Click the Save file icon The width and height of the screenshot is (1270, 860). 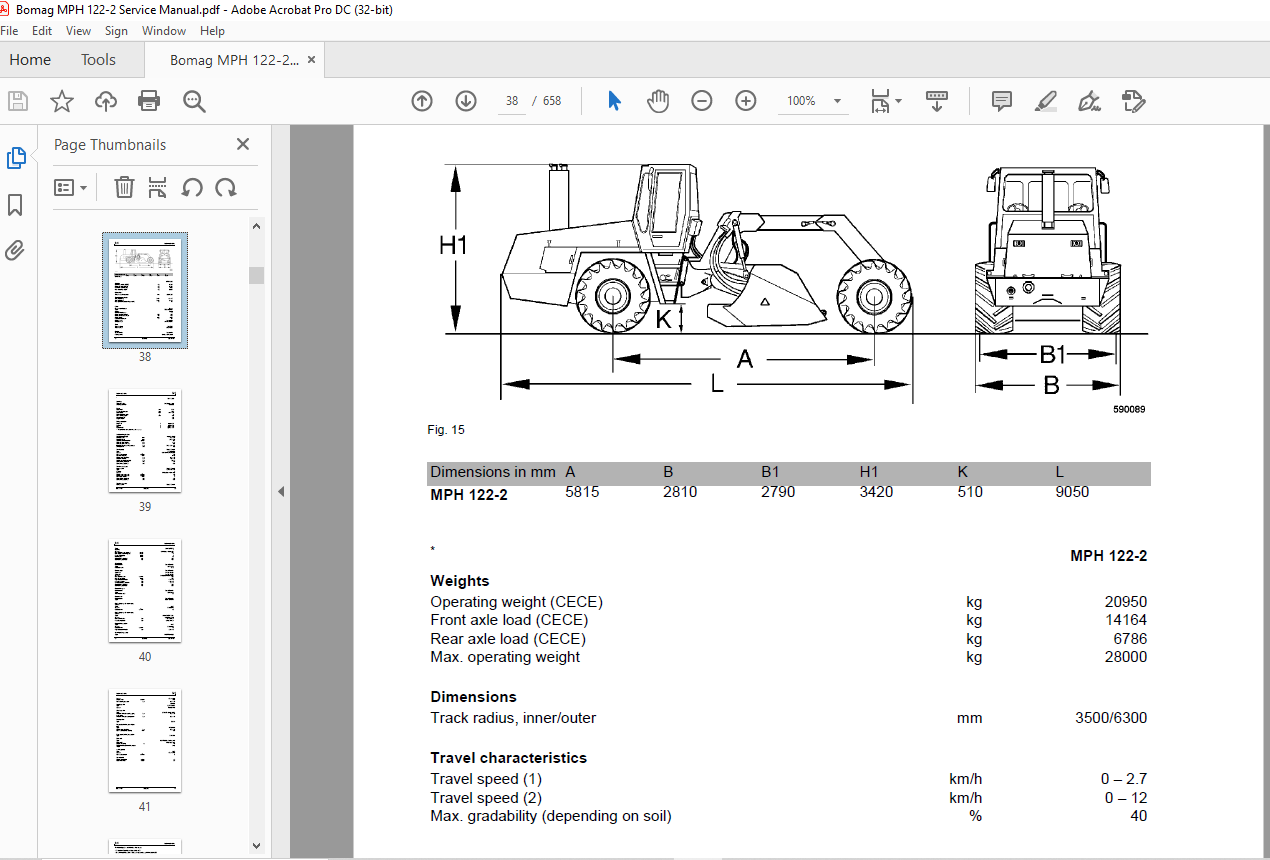click(18, 101)
